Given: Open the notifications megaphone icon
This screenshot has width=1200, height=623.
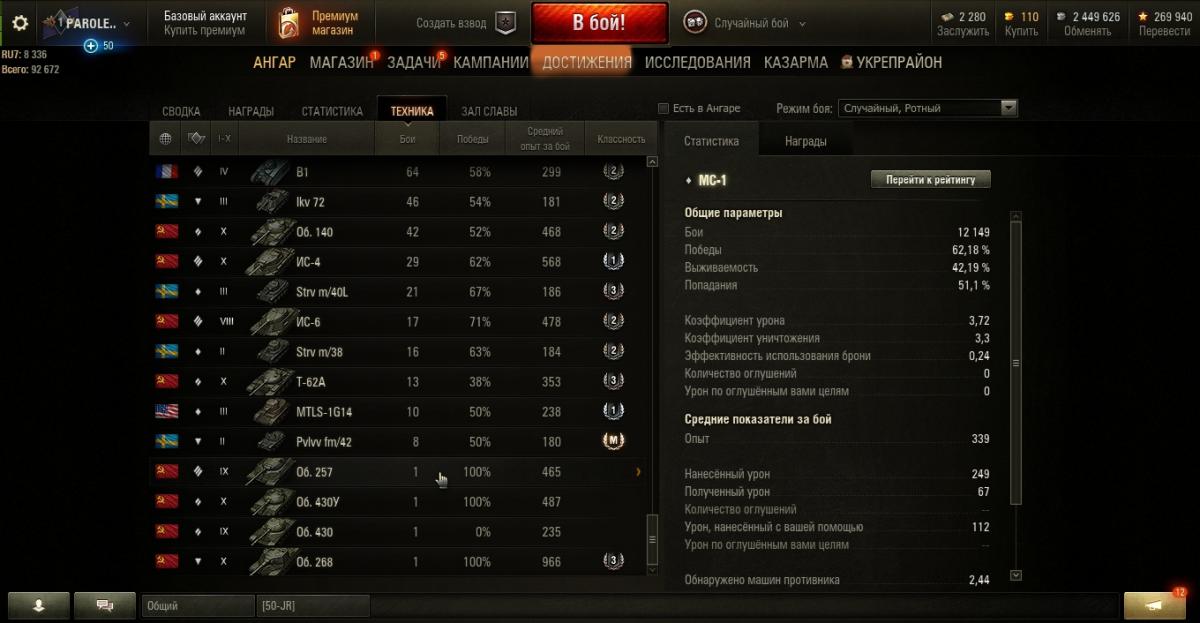Looking at the screenshot, I should click(1155, 605).
